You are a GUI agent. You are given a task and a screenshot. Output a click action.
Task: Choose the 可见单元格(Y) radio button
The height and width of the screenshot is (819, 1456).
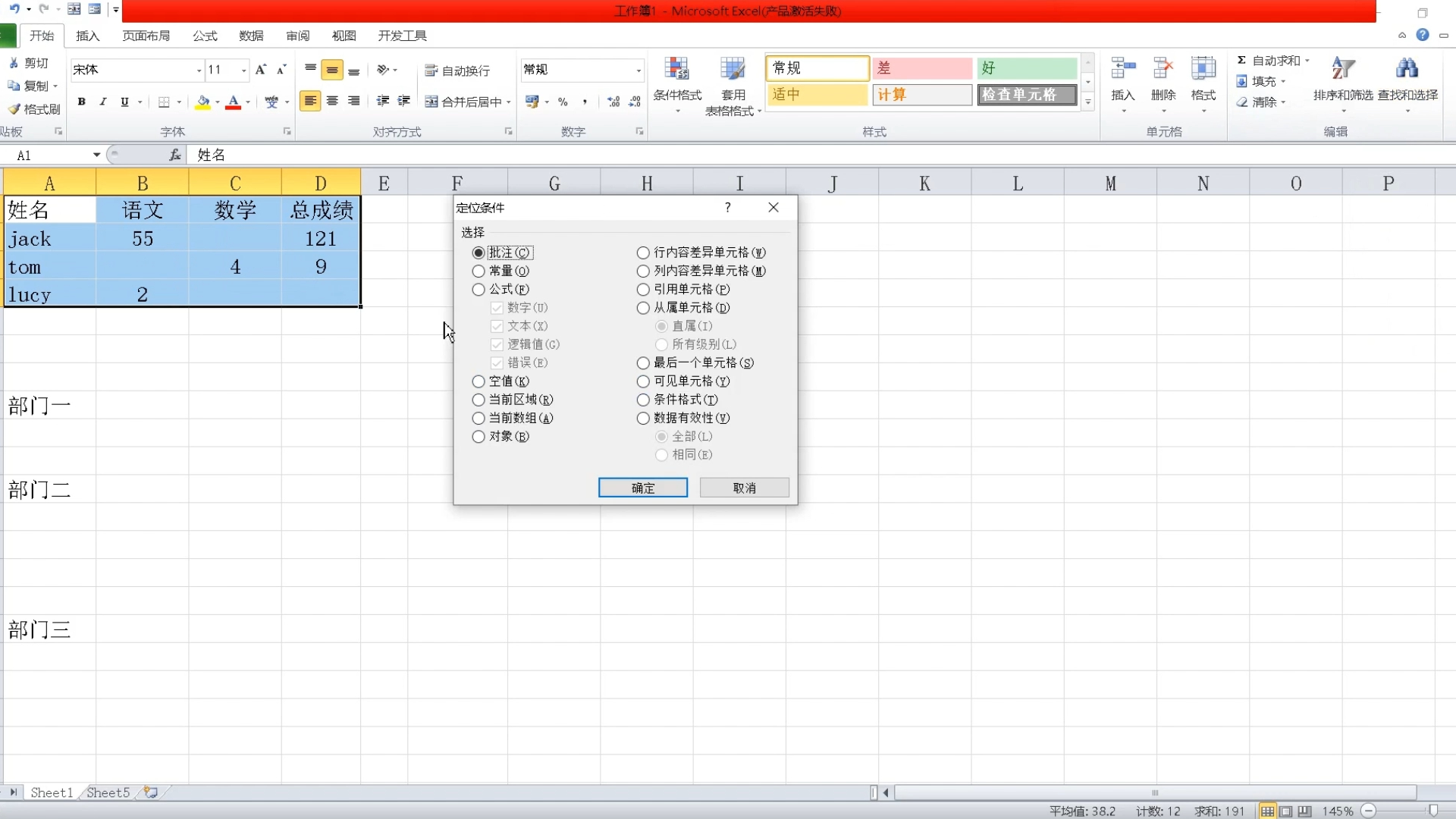643,381
